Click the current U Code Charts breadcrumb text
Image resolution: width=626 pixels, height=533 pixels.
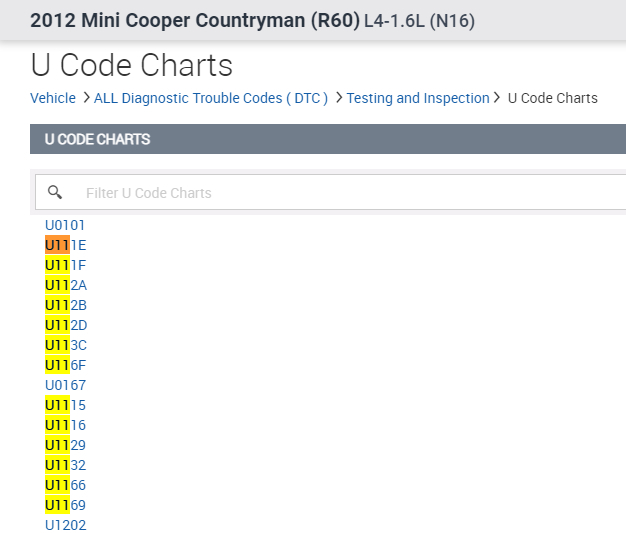553,98
